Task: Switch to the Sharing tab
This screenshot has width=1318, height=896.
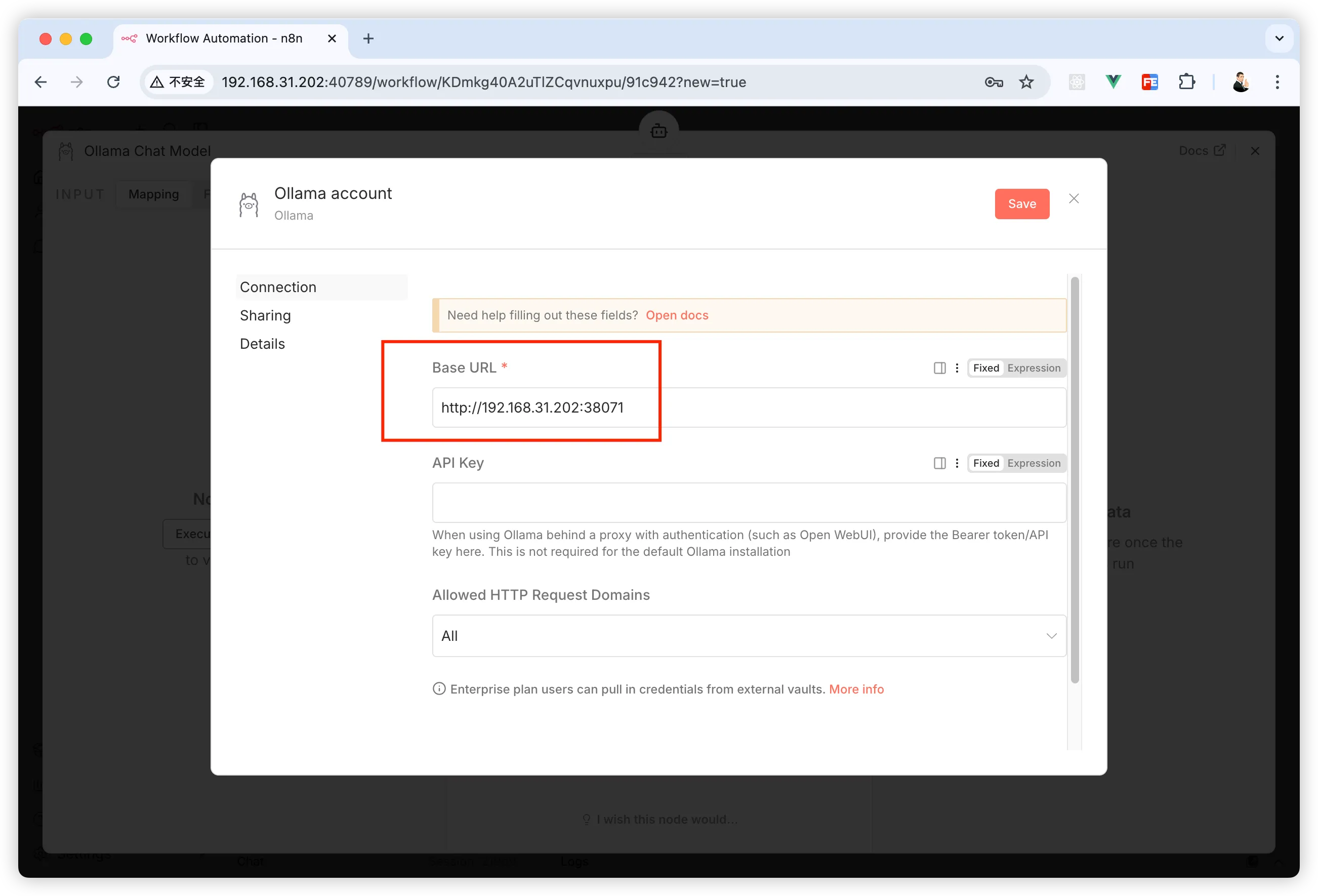Action: [x=265, y=315]
